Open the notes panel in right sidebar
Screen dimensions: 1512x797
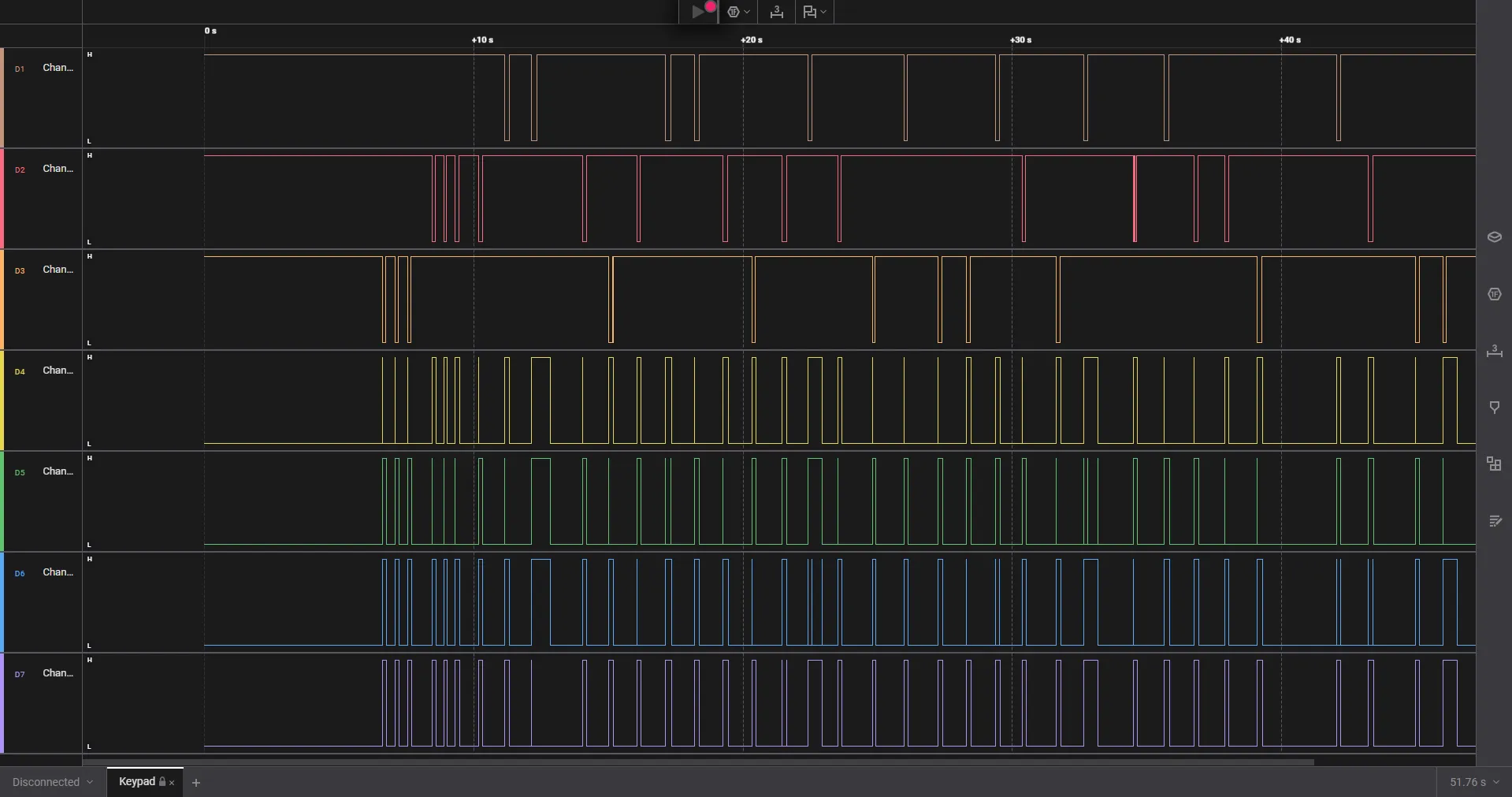[x=1494, y=521]
